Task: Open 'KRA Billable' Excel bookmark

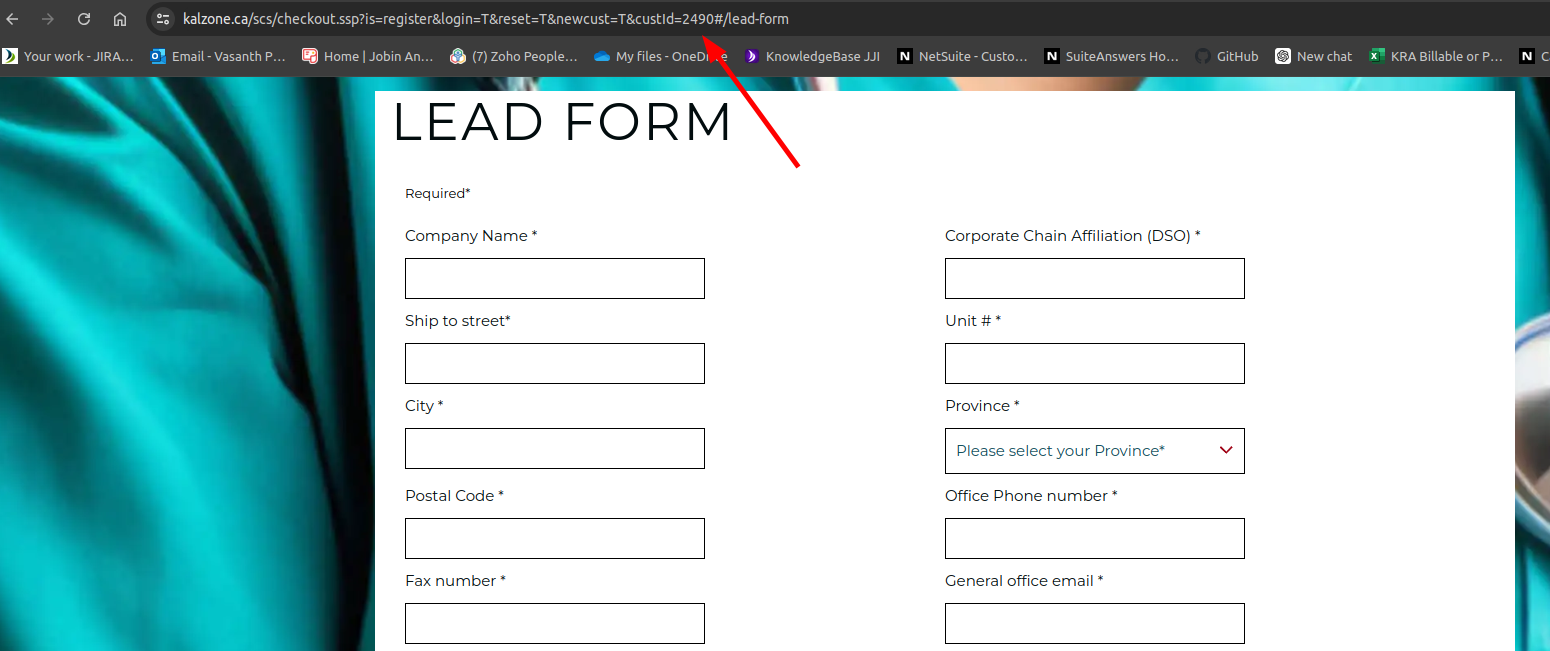Action: tap(1436, 57)
